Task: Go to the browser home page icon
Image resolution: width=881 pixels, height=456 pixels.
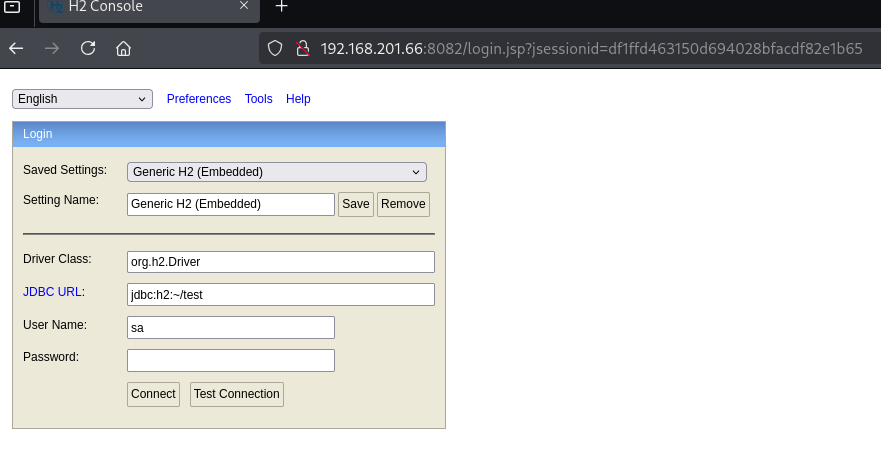Action: click(123, 48)
